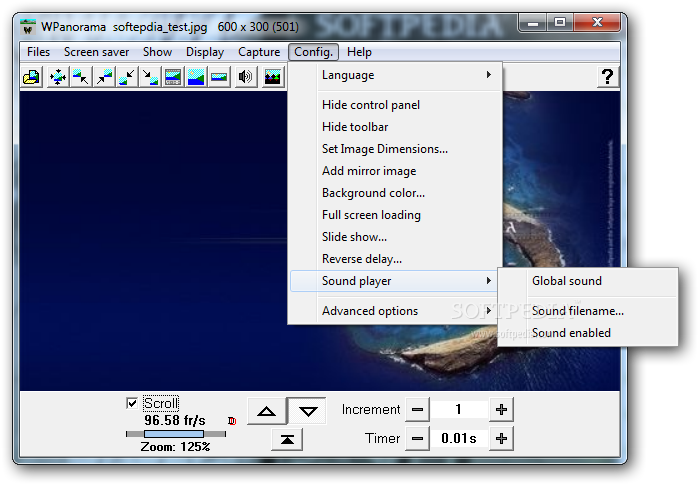Move image to the bottom-left corner
The height and width of the screenshot is (485, 699).
pyautogui.click(x=127, y=77)
